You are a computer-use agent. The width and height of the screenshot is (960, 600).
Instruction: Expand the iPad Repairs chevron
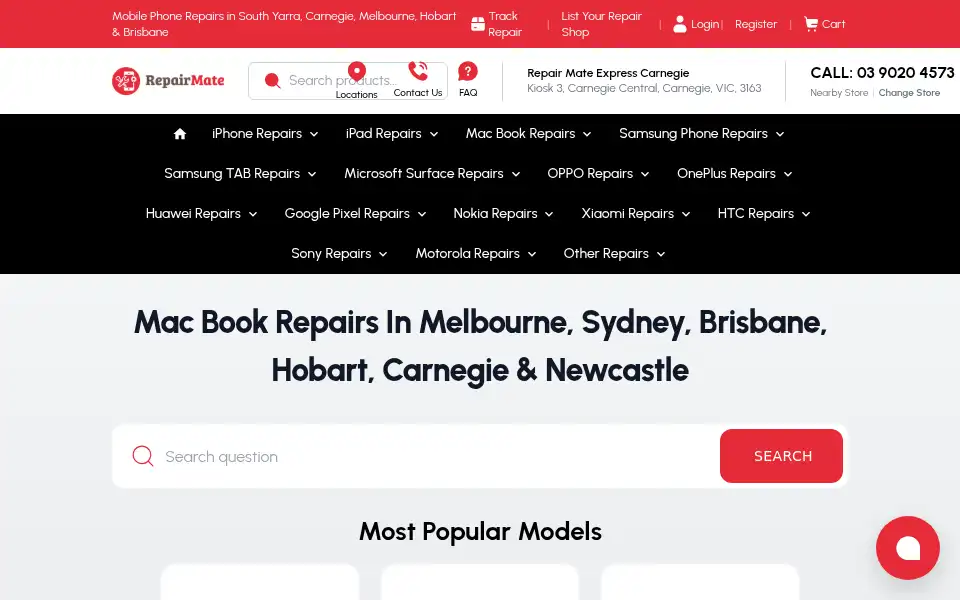433,134
